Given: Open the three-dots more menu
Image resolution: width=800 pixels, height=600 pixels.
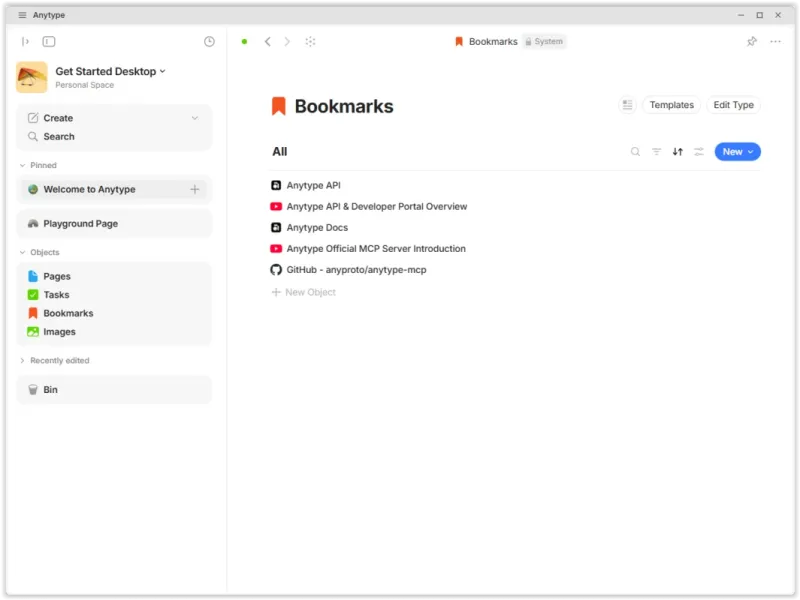Looking at the screenshot, I should (776, 41).
